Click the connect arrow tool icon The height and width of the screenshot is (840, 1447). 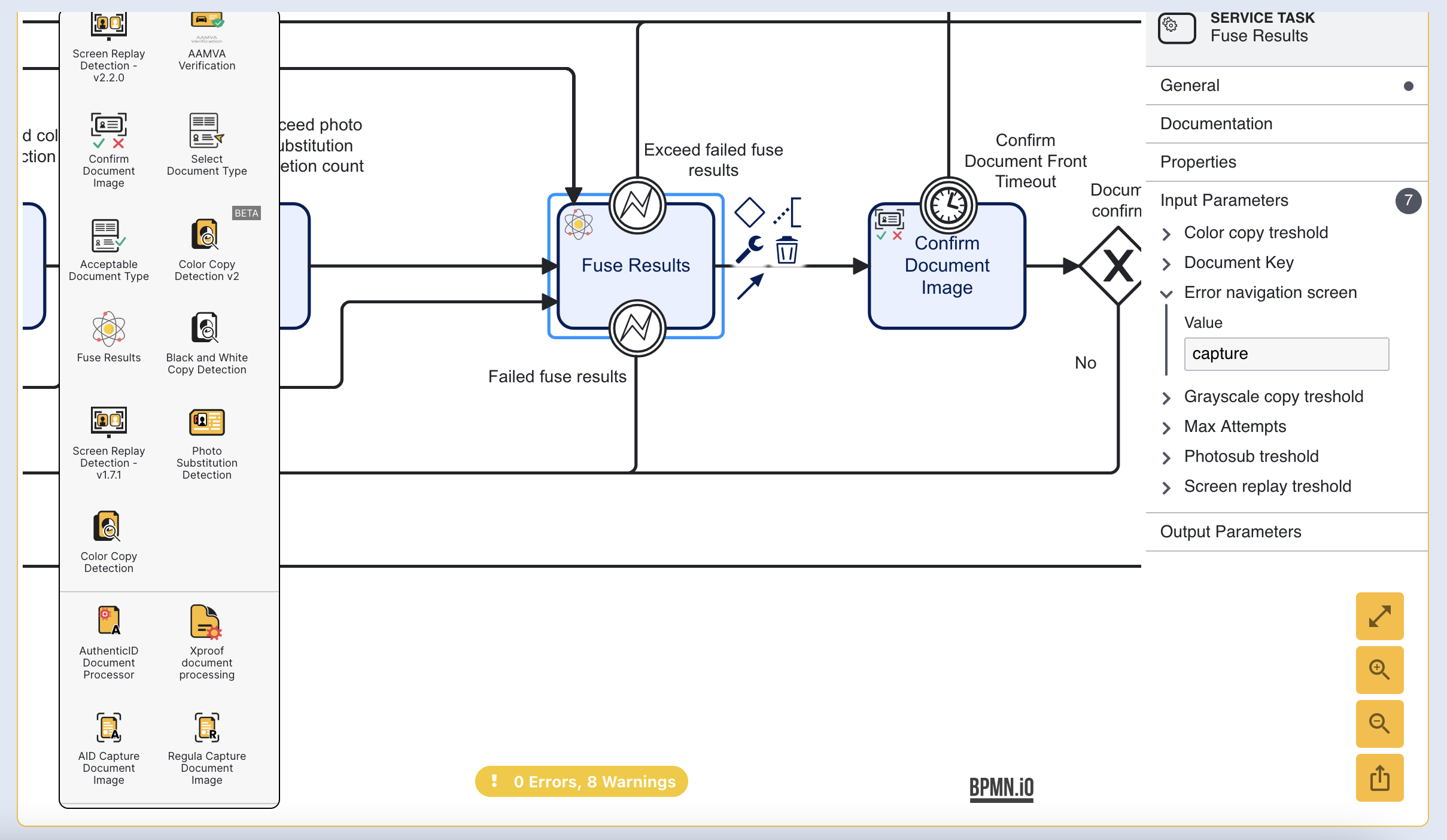(750, 286)
